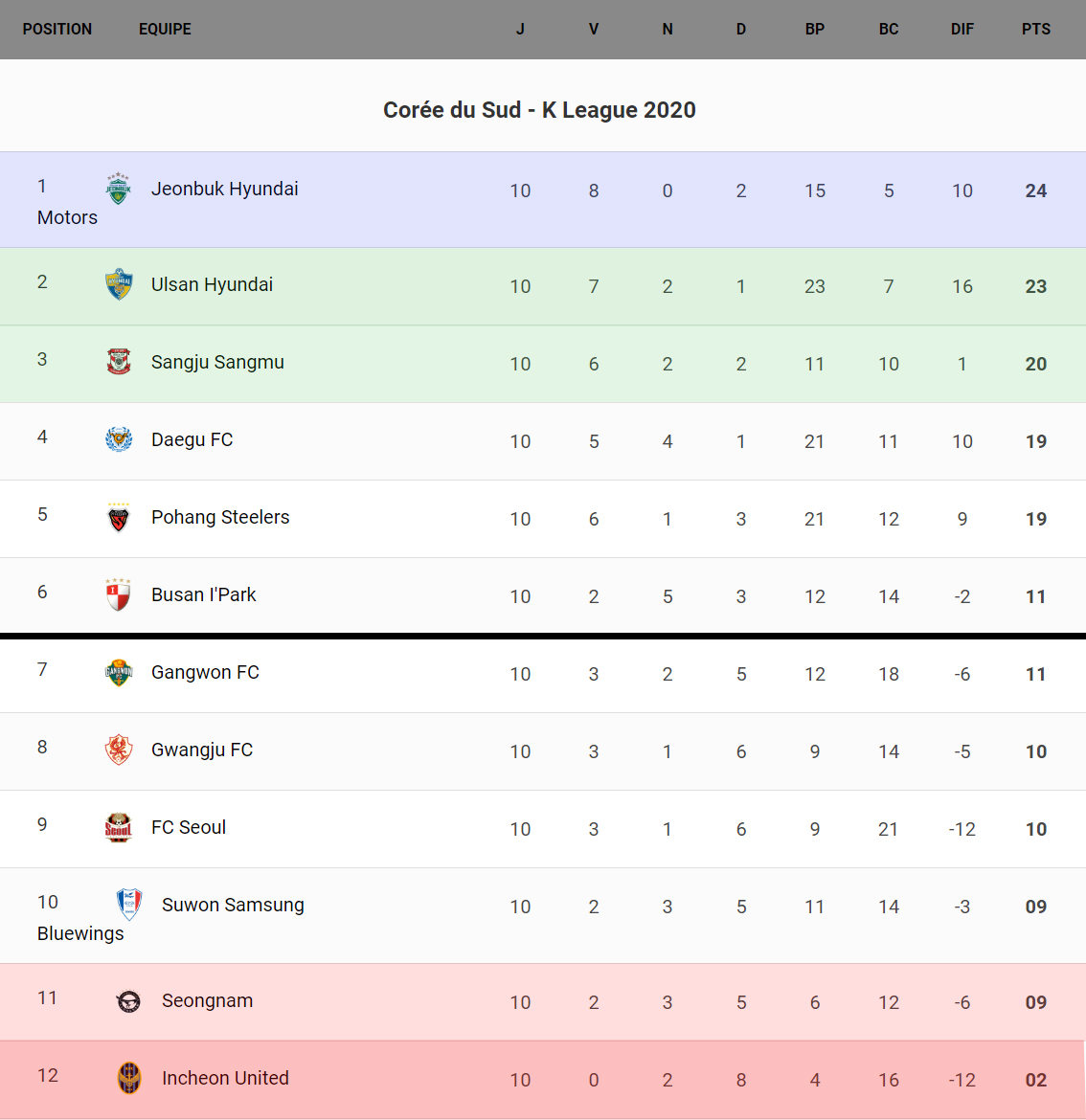The image size is (1086, 1120).
Task: Click the Gwangju FC emblem
Action: click(x=119, y=750)
